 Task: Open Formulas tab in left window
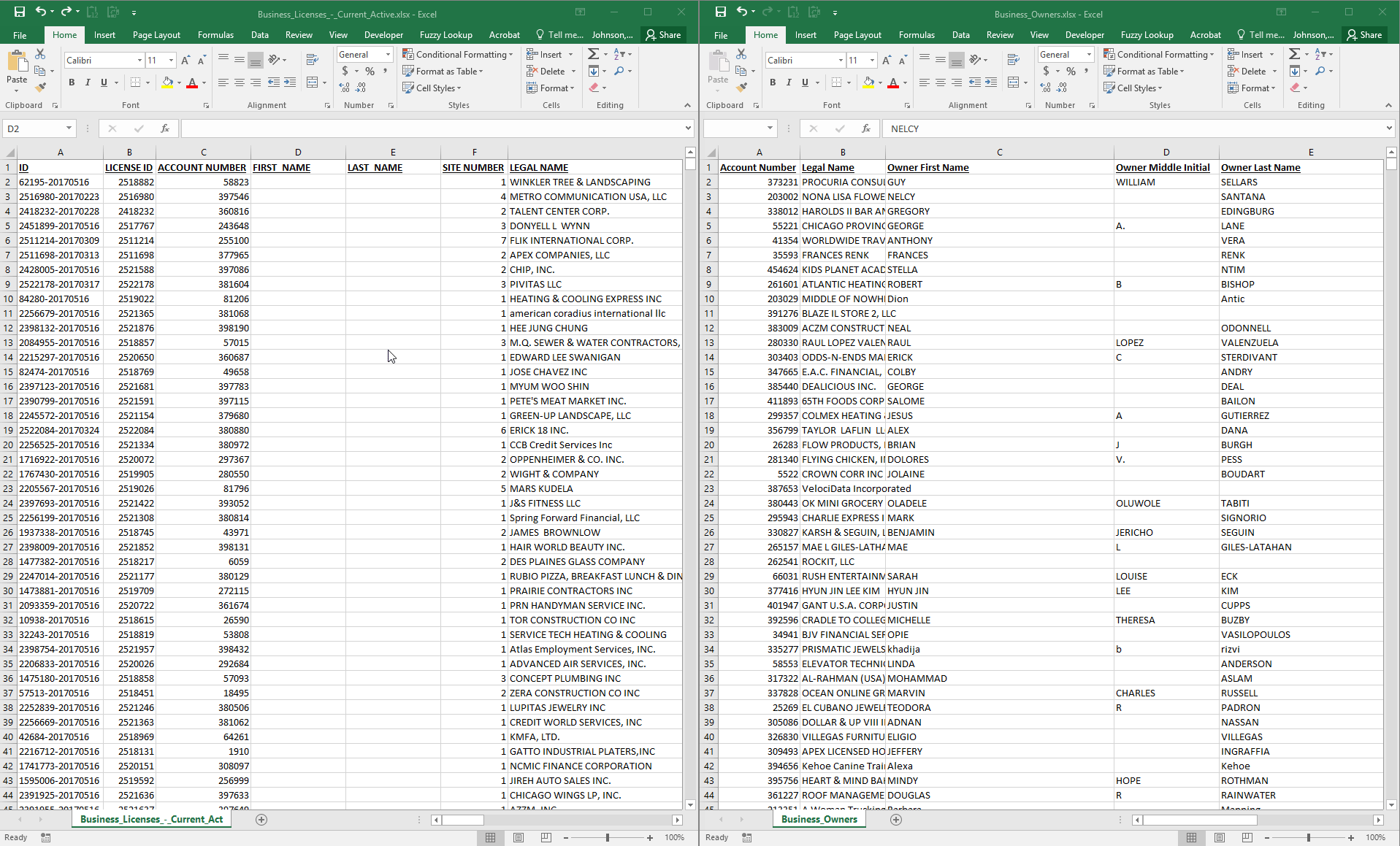(215, 35)
